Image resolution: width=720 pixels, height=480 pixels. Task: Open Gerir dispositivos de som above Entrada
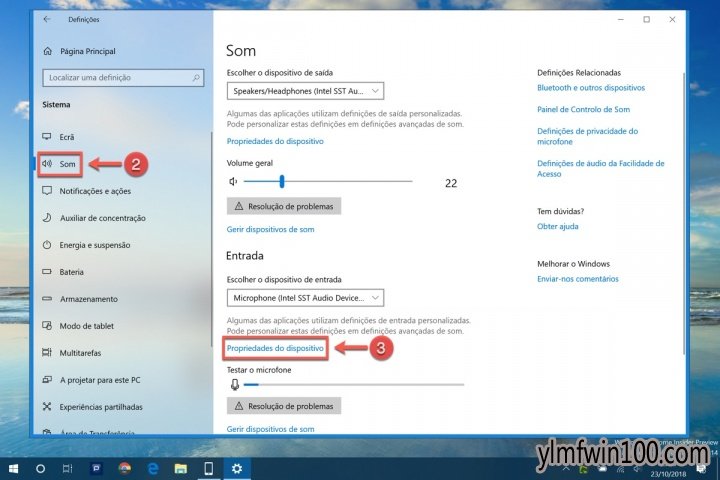tap(270, 229)
